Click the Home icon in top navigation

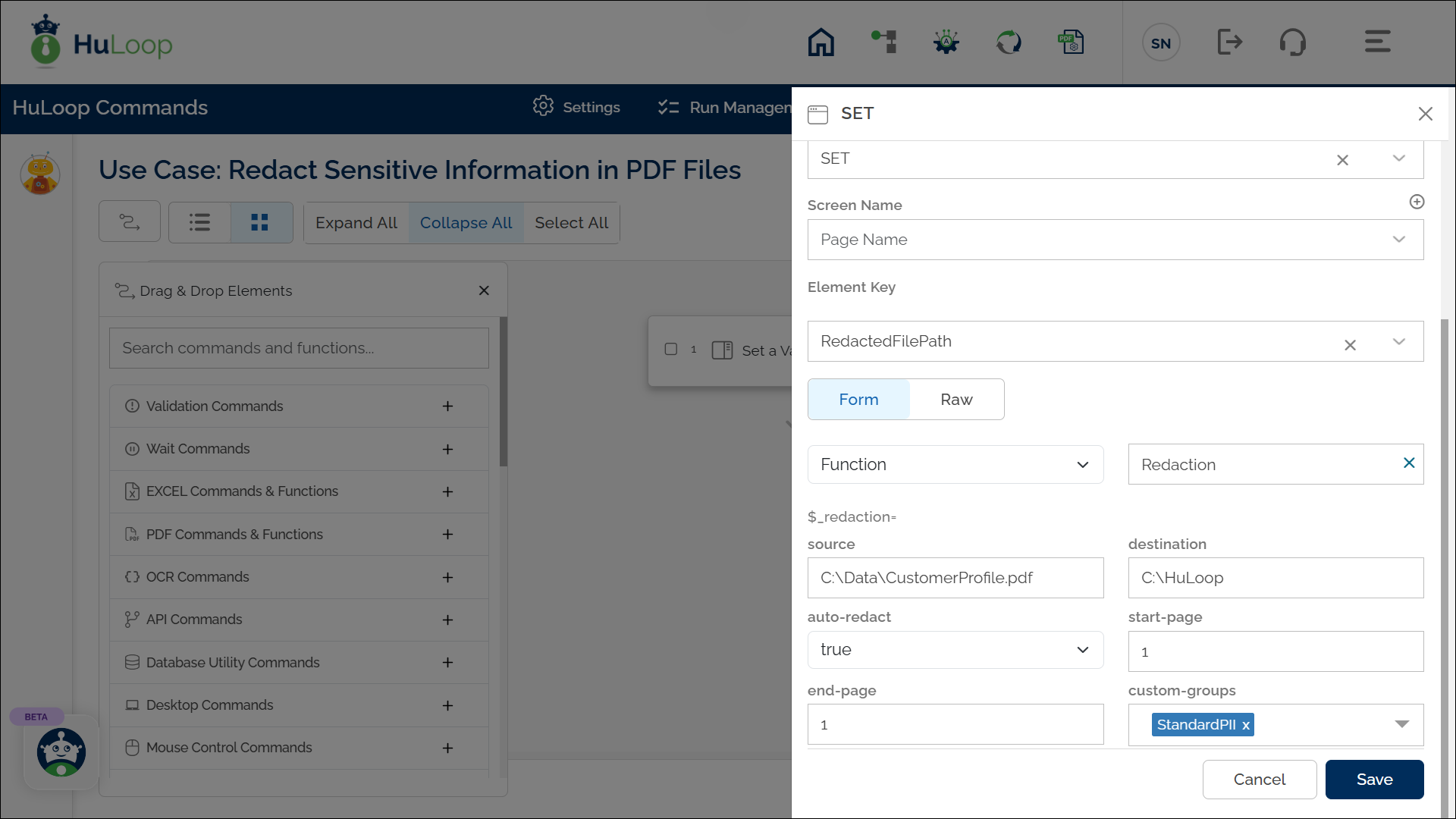point(821,42)
